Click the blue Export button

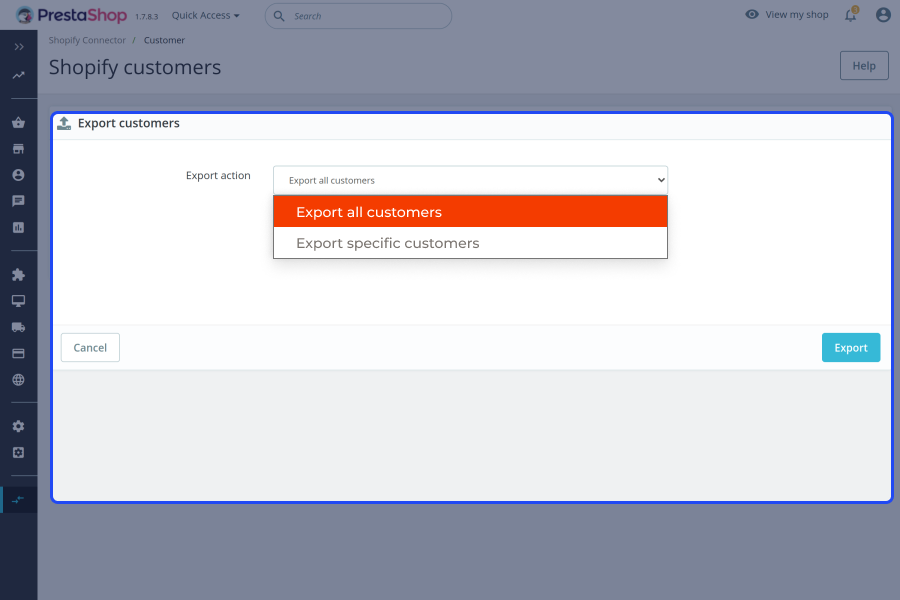pyautogui.click(x=851, y=347)
